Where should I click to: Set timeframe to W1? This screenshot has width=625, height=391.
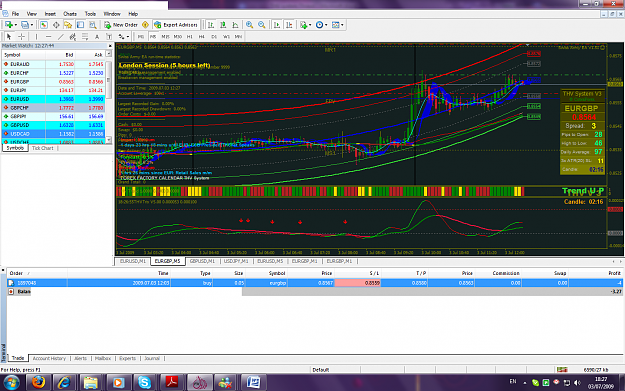226,37
